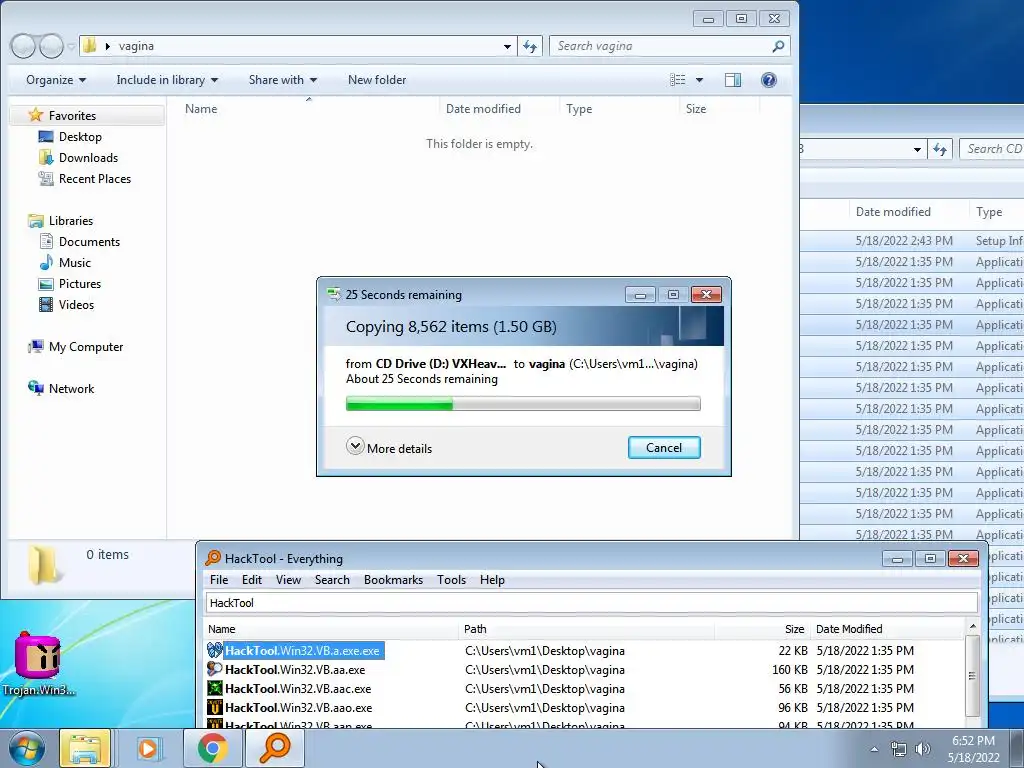This screenshot has width=1024, height=768.
Task: Open the Share with dropdown
Action: point(283,80)
